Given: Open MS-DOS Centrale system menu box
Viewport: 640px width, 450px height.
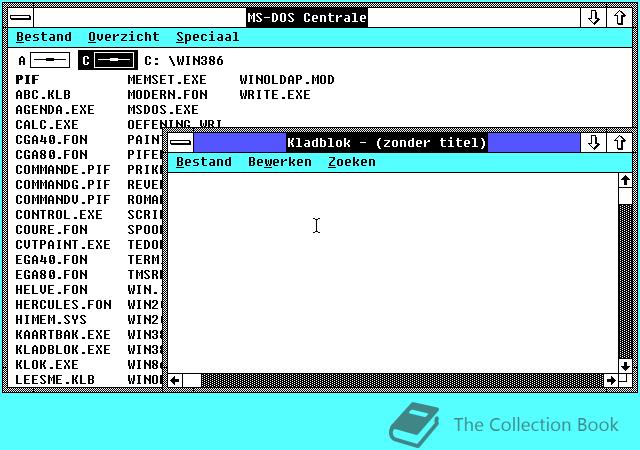Looking at the screenshot, I should (20, 18).
